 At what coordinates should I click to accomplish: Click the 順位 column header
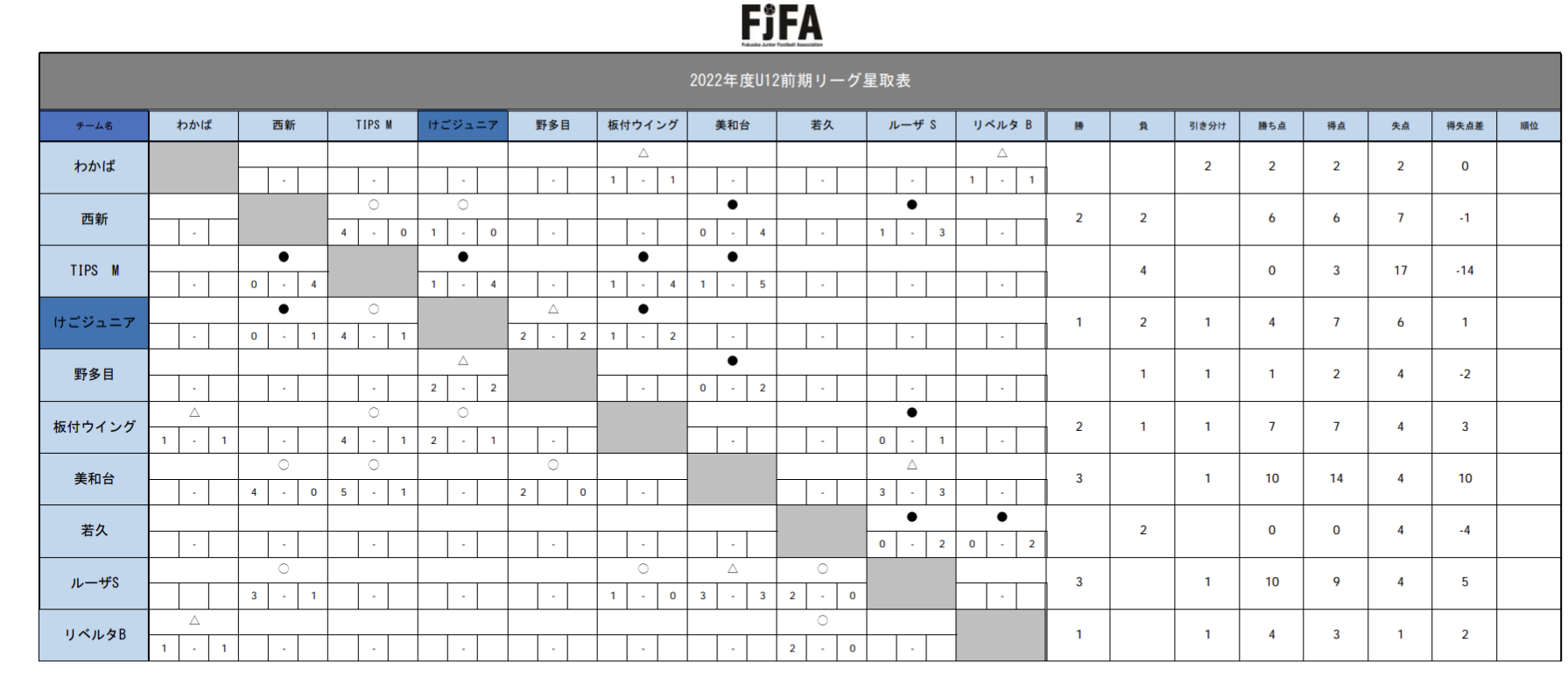[1529, 126]
